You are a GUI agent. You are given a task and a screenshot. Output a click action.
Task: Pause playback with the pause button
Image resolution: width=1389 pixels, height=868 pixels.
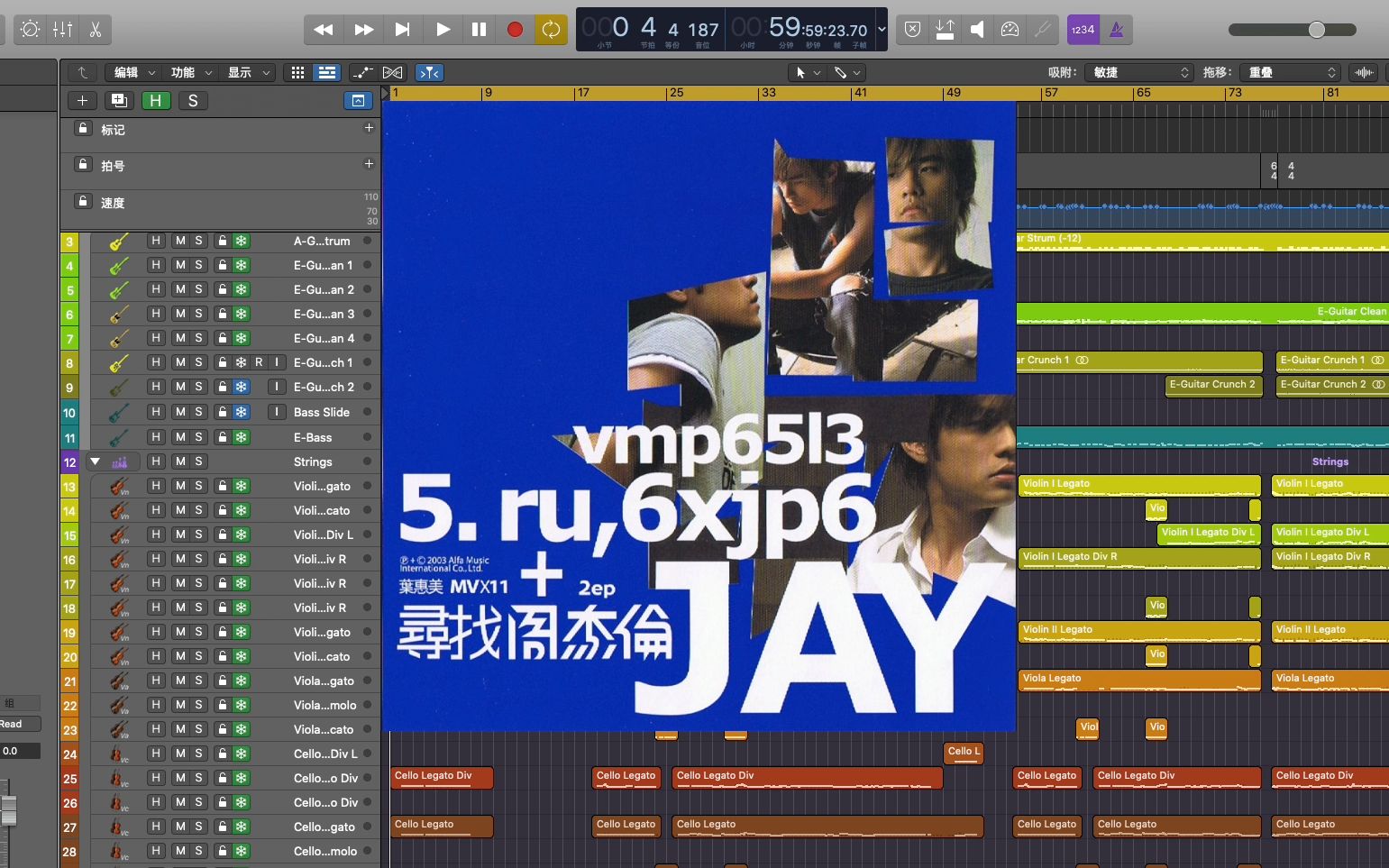point(479,29)
